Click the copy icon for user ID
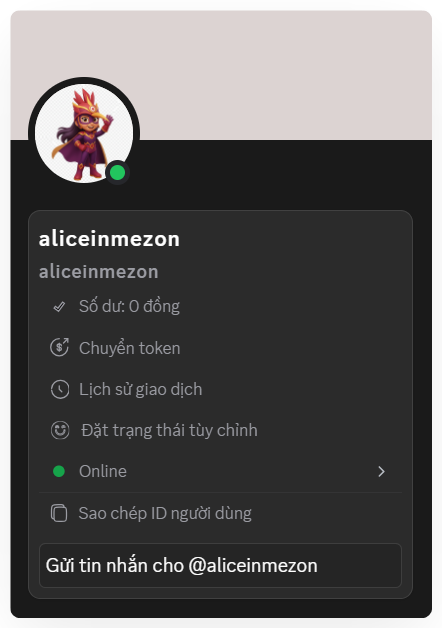This screenshot has height=628, width=442. [59, 513]
